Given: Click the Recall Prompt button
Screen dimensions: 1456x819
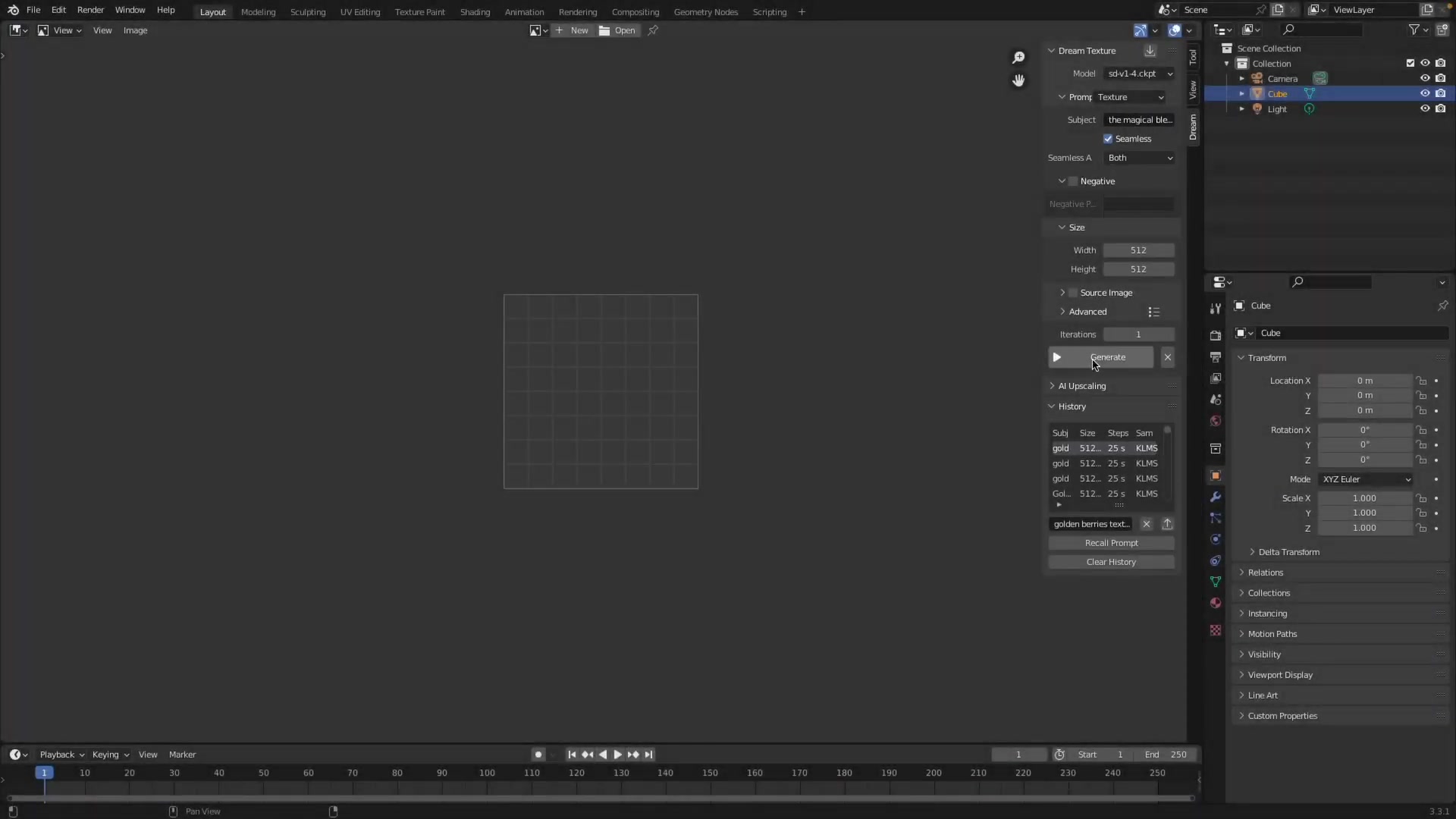Looking at the screenshot, I should pyautogui.click(x=1111, y=543).
